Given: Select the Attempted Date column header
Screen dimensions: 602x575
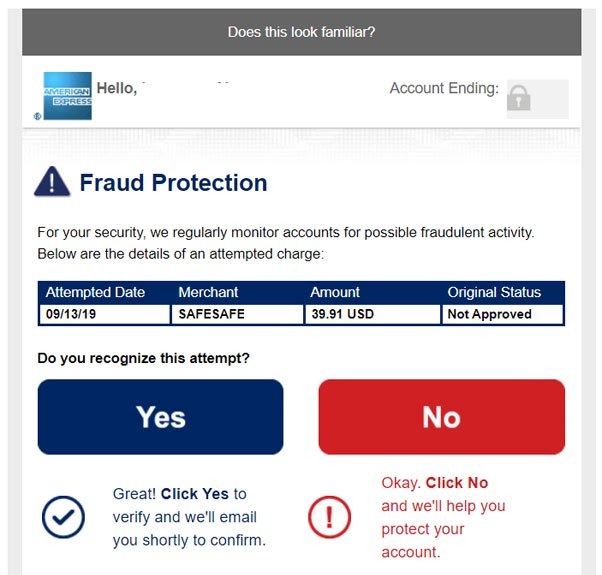Looking at the screenshot, I should point(95,292).
